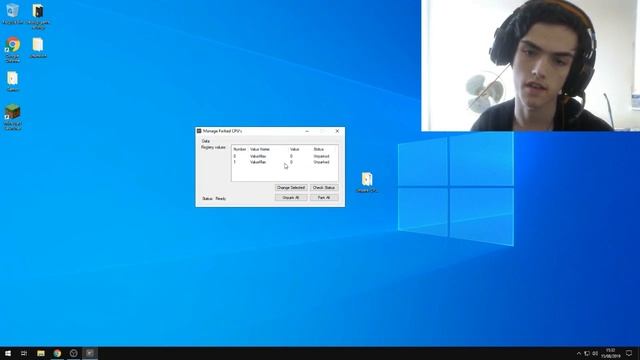Click the Check Status button

point(324,188)
